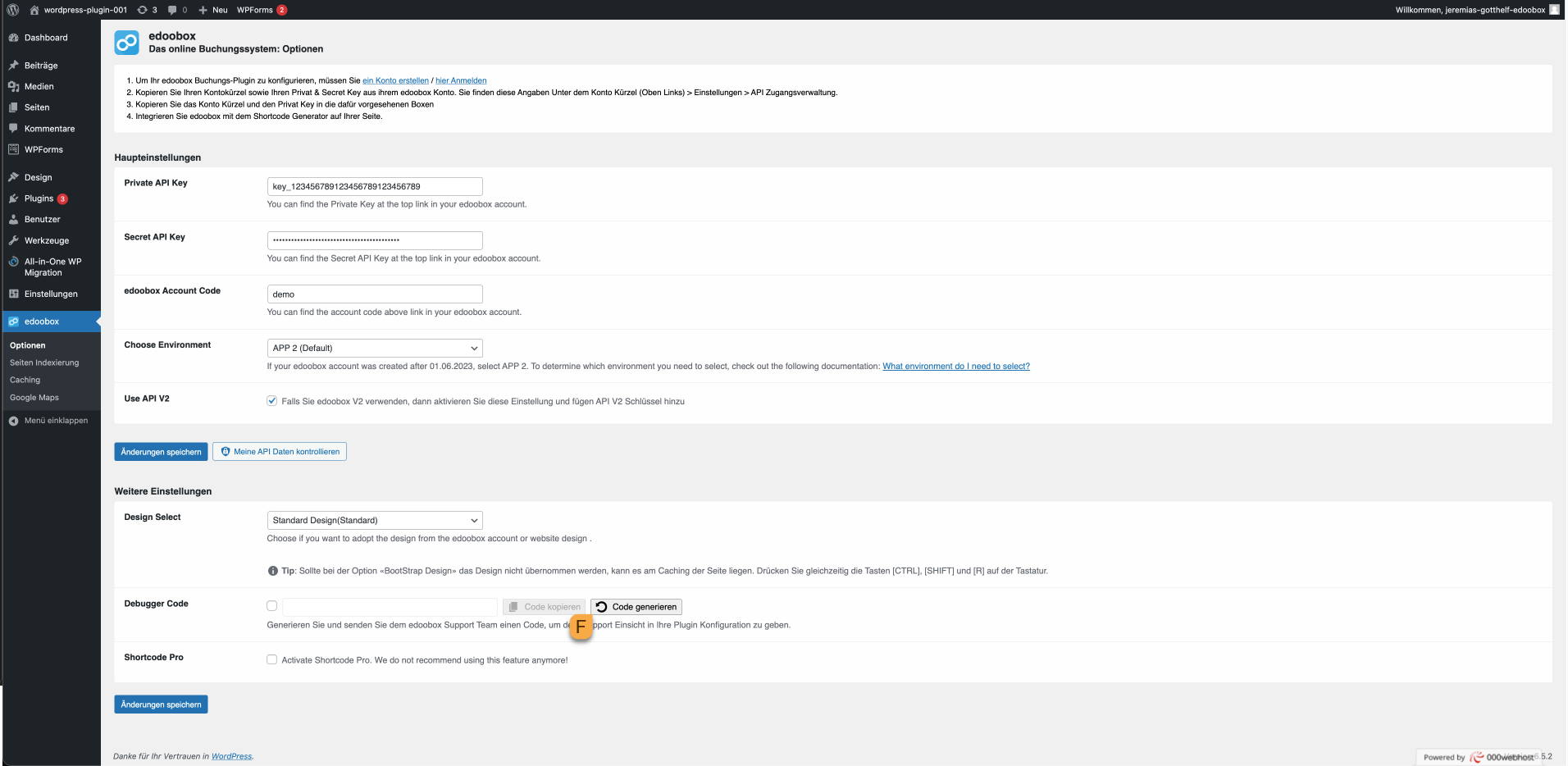Activate the Shortcode Pro checkbox

271,659
